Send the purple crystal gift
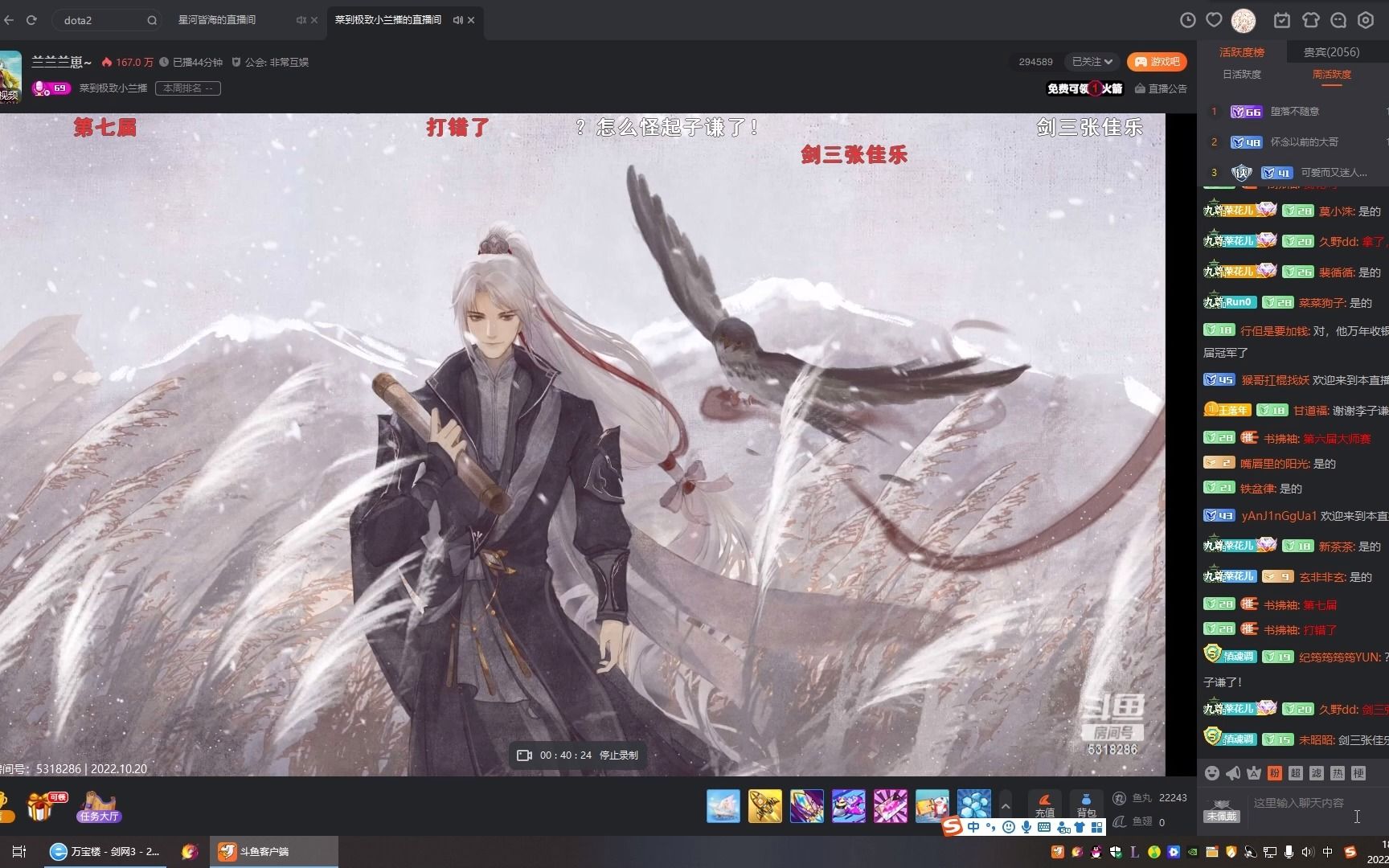This screenshot has height=868, width=1389. (x=807, y=806)
